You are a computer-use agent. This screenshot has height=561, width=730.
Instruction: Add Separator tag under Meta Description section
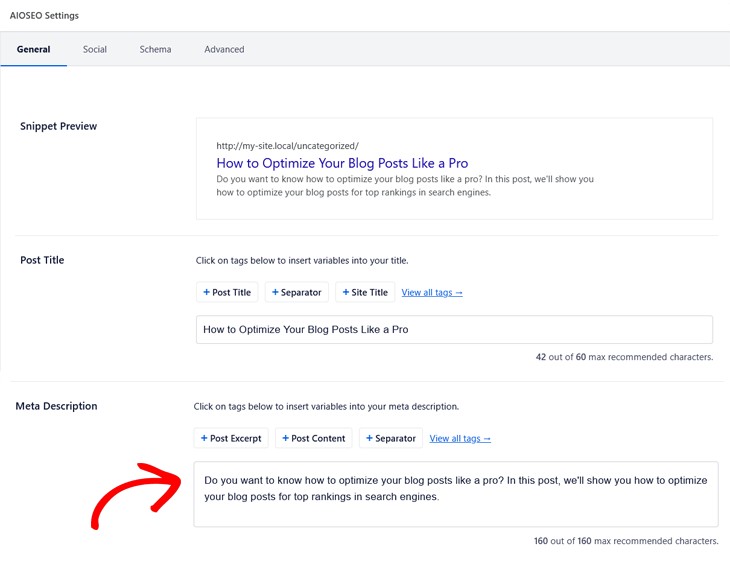coord(391,438)
